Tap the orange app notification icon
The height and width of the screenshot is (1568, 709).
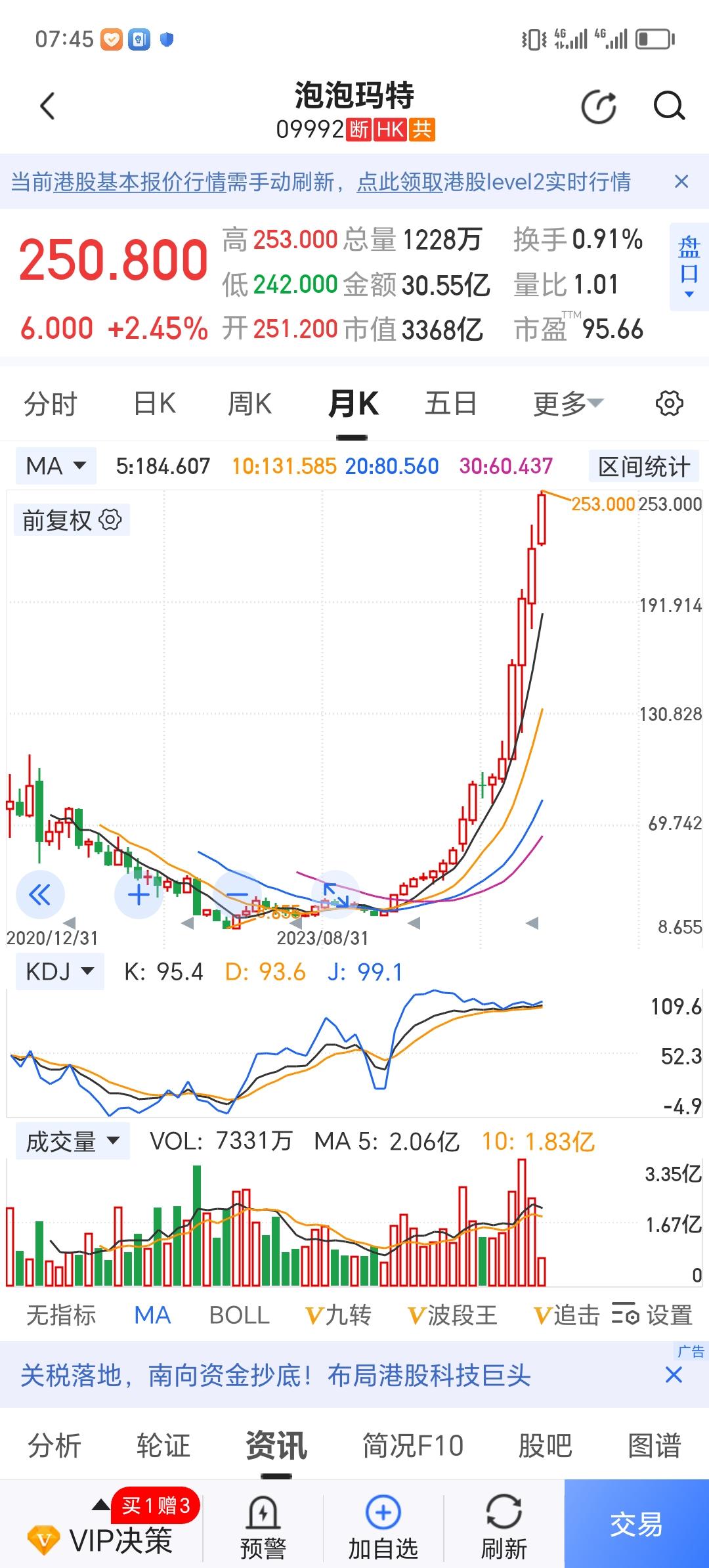tap(112, 39)
